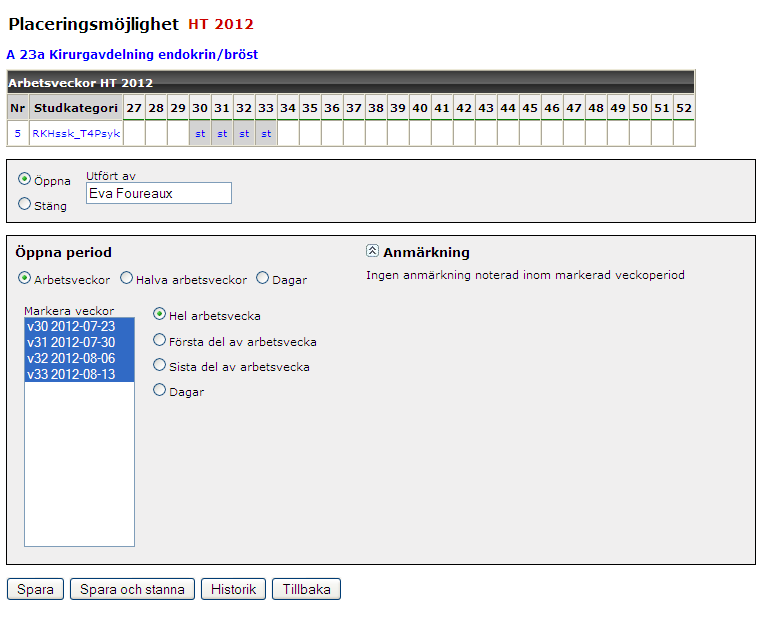Click the Markera veckor label
The height and width of the screenshot is (628, 781).
[69, 311]
